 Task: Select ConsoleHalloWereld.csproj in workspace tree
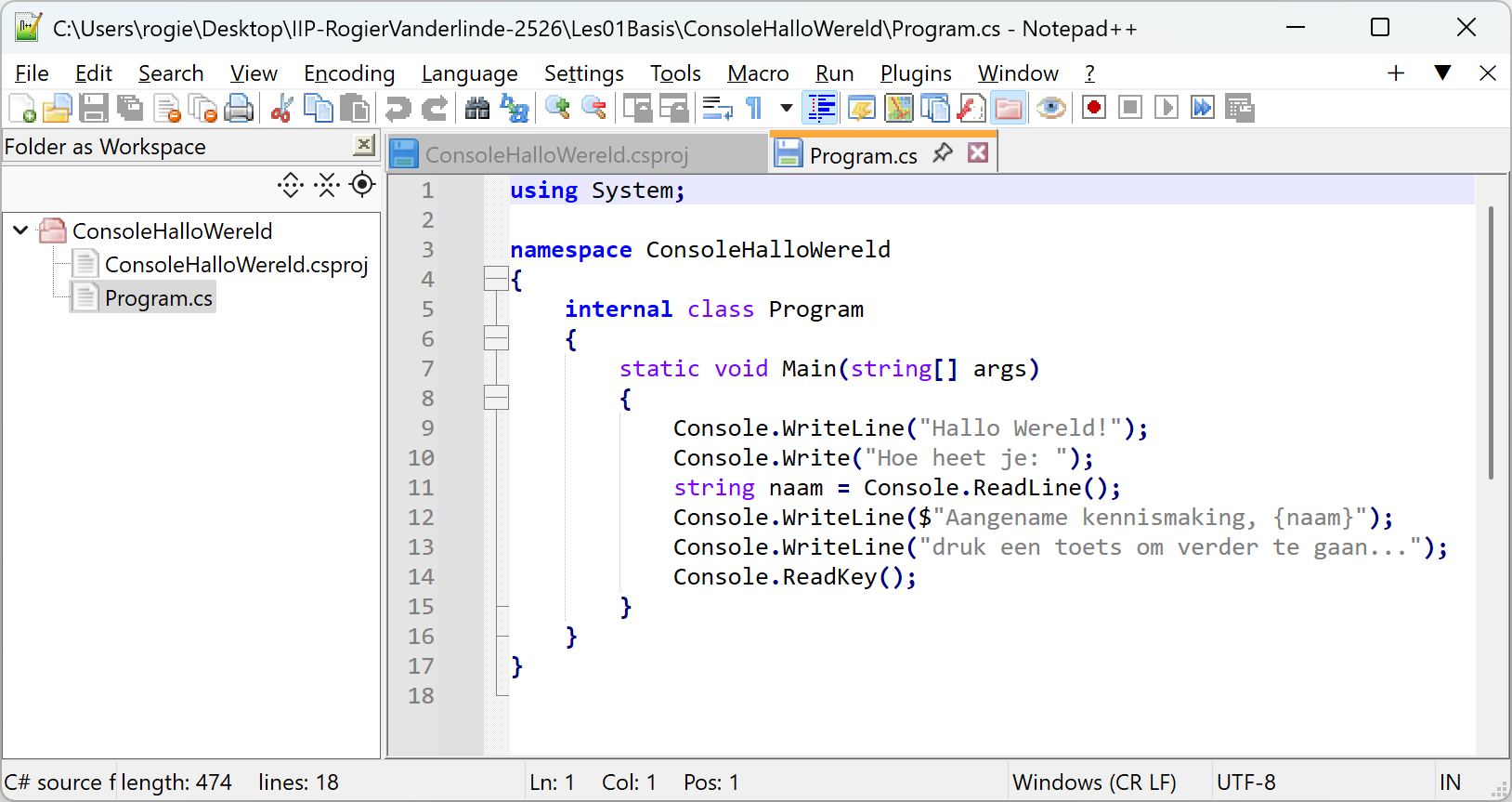237,264
